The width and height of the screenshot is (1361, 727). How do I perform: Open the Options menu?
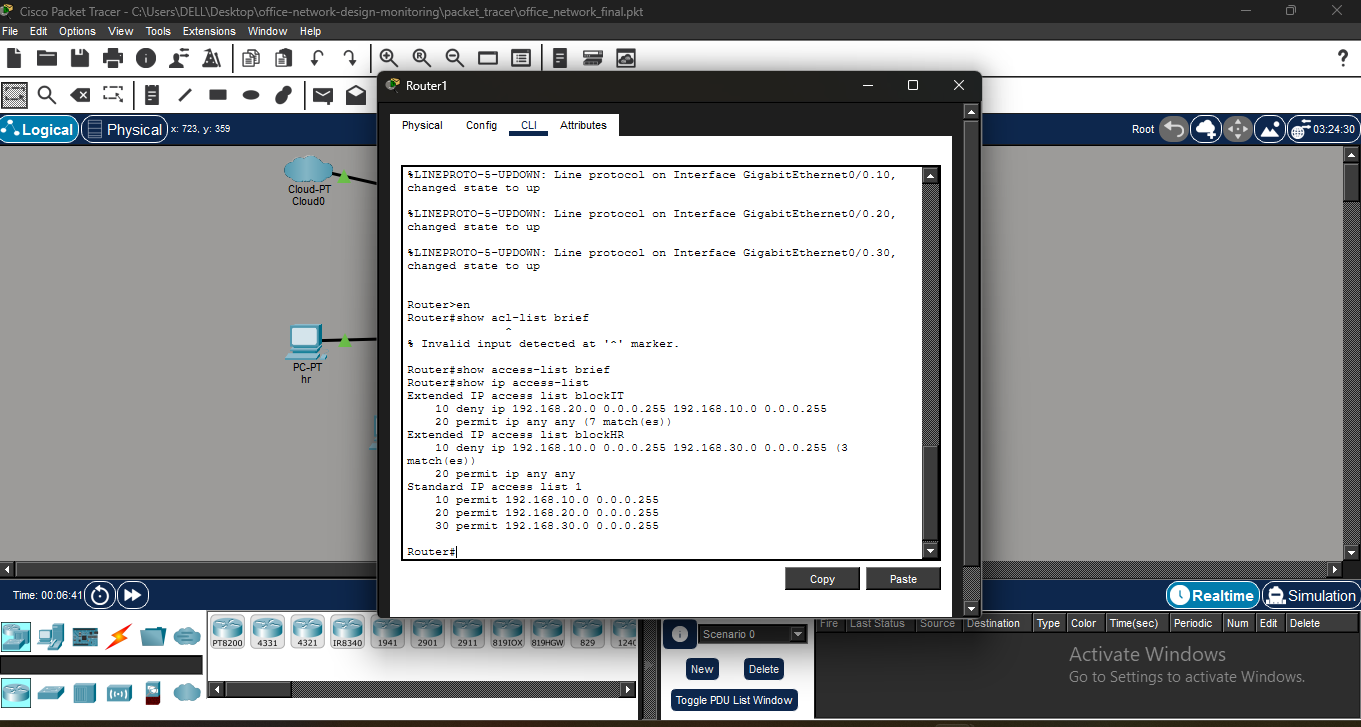coord(77,31)
